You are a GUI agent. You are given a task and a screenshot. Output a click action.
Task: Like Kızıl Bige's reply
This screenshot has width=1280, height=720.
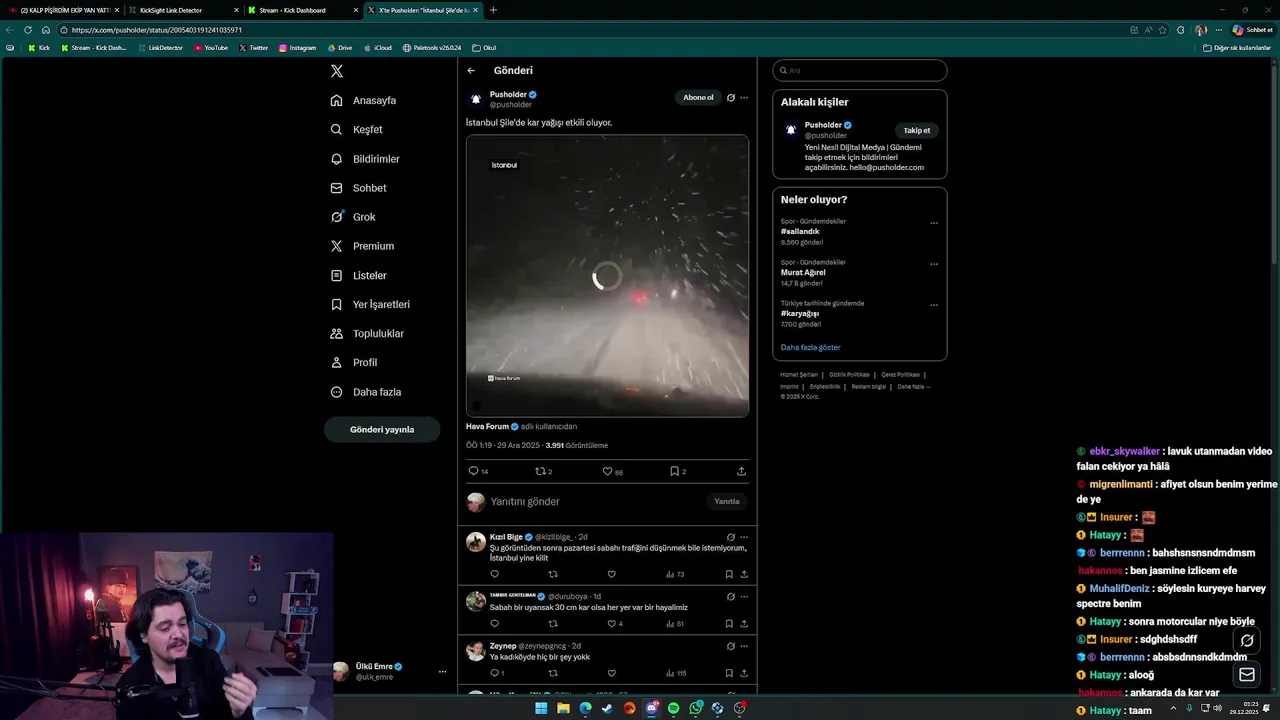pos(611,574)
